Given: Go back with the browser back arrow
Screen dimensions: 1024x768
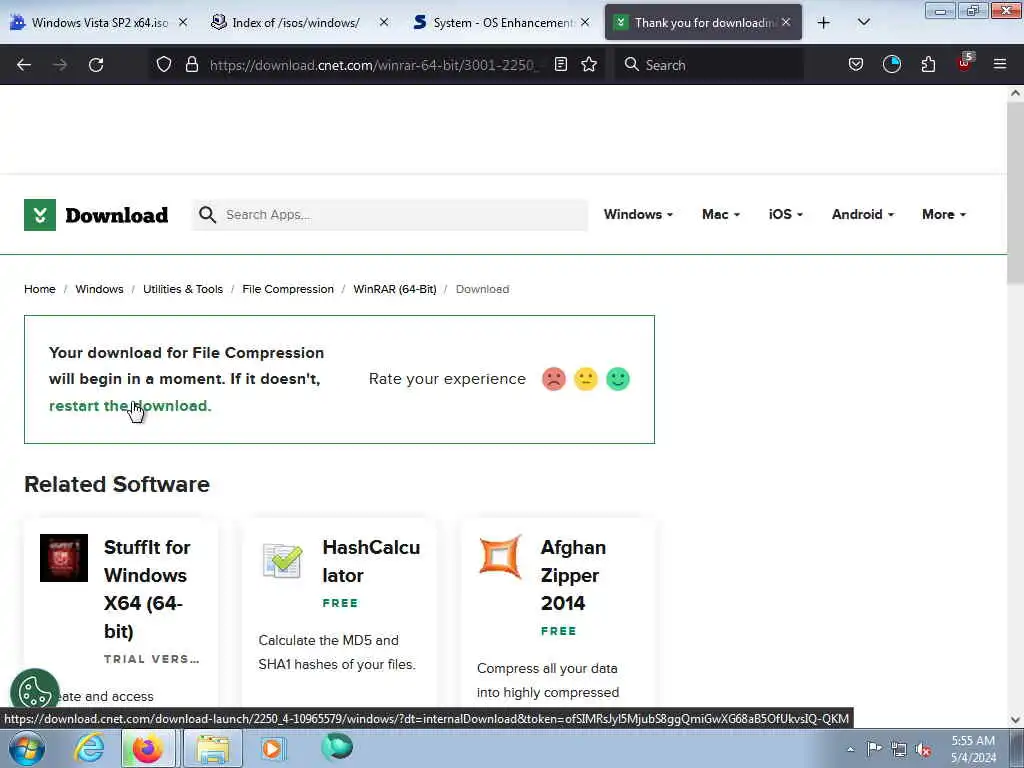Looking at the screenshot, I should tap(24, 65).
